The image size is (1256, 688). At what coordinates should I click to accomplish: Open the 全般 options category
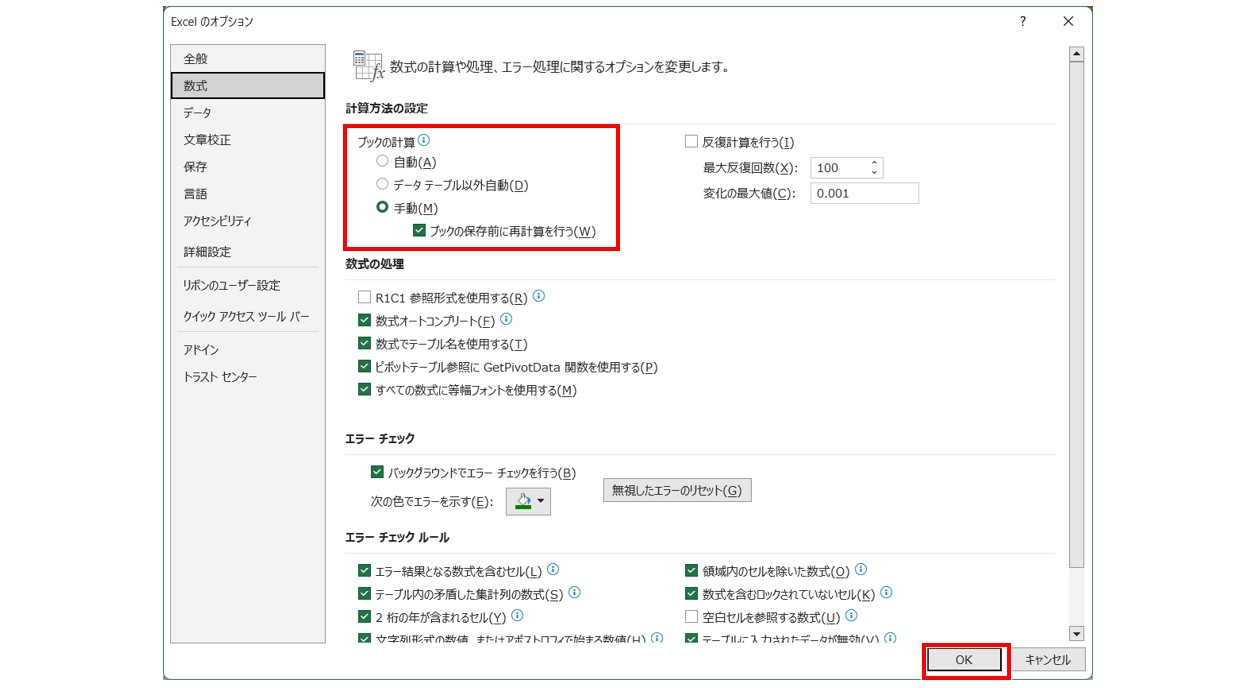[248, 59]
